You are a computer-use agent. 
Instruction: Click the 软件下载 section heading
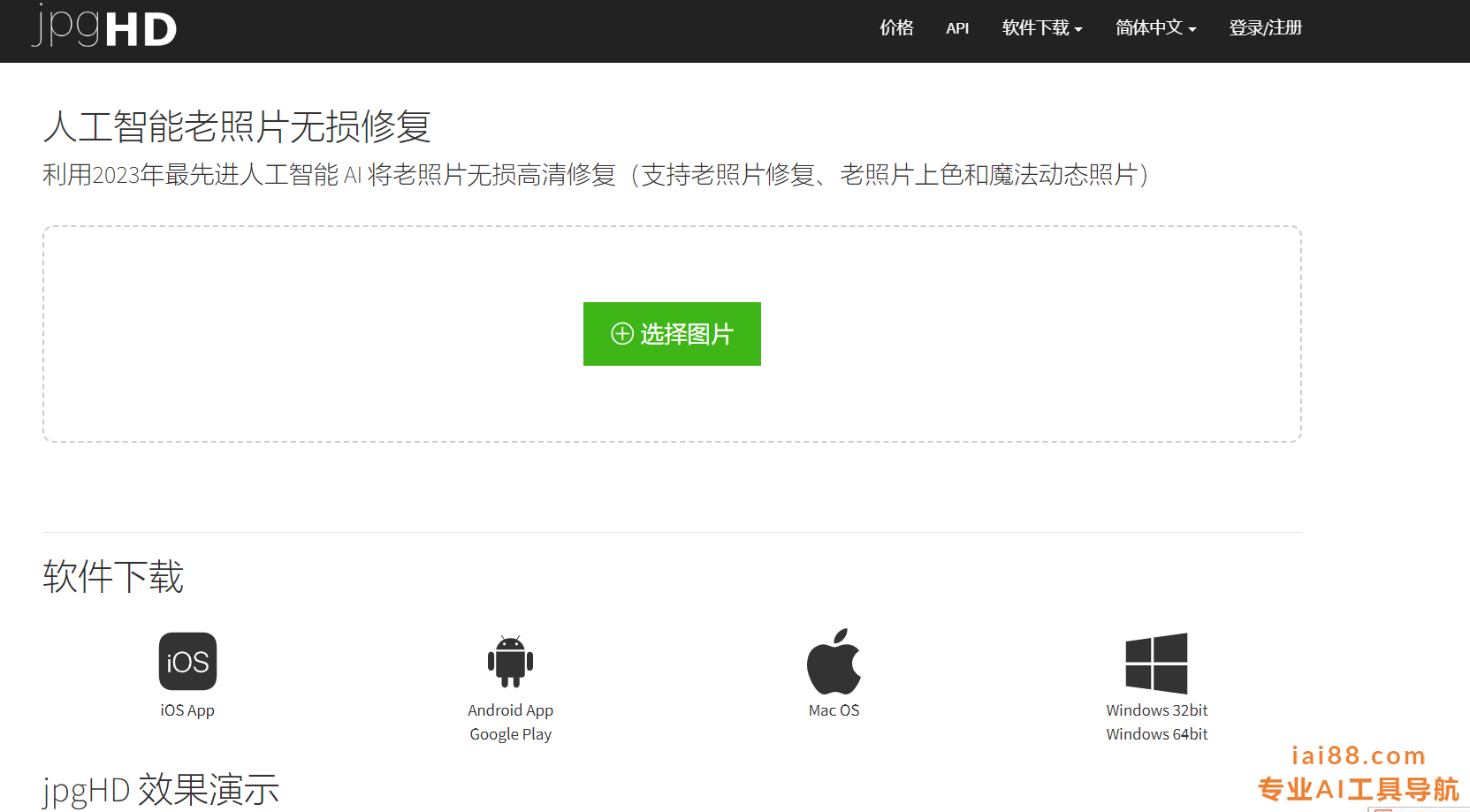point(113,577)
